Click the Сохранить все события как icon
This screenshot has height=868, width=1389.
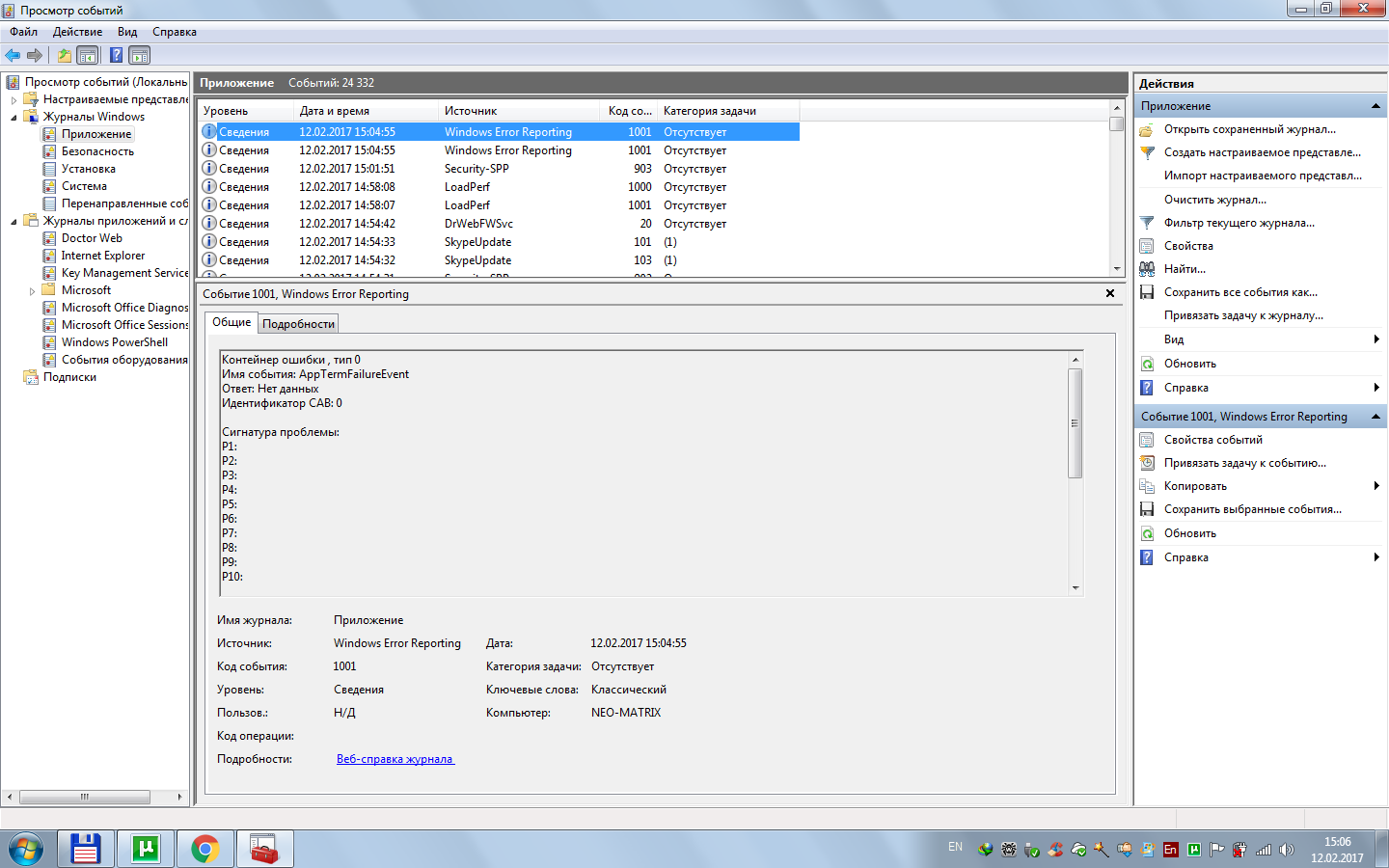1147,292
